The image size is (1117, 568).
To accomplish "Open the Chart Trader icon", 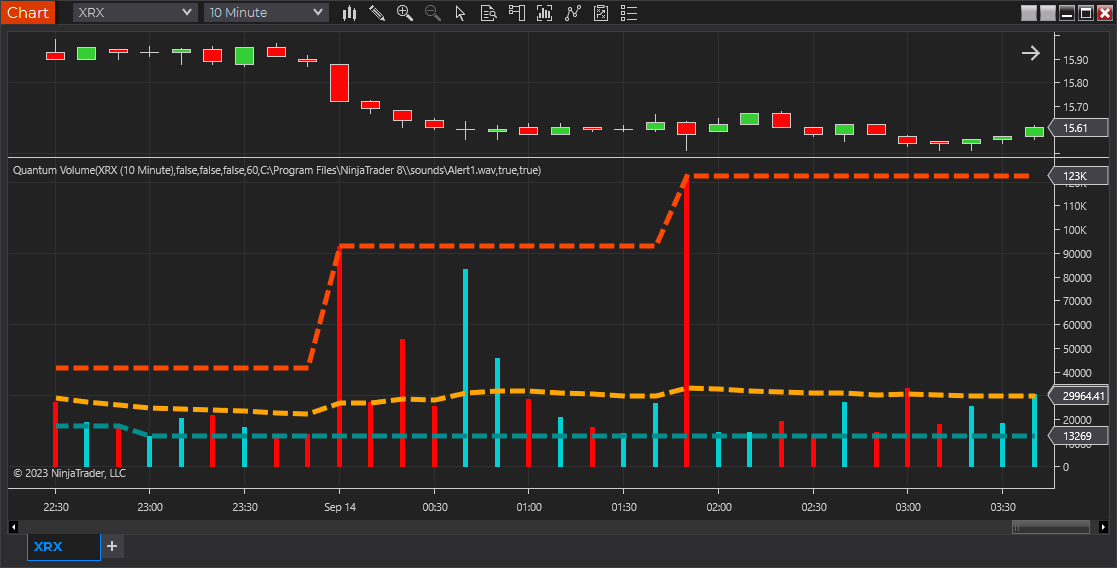I will [x=516, y=13].
